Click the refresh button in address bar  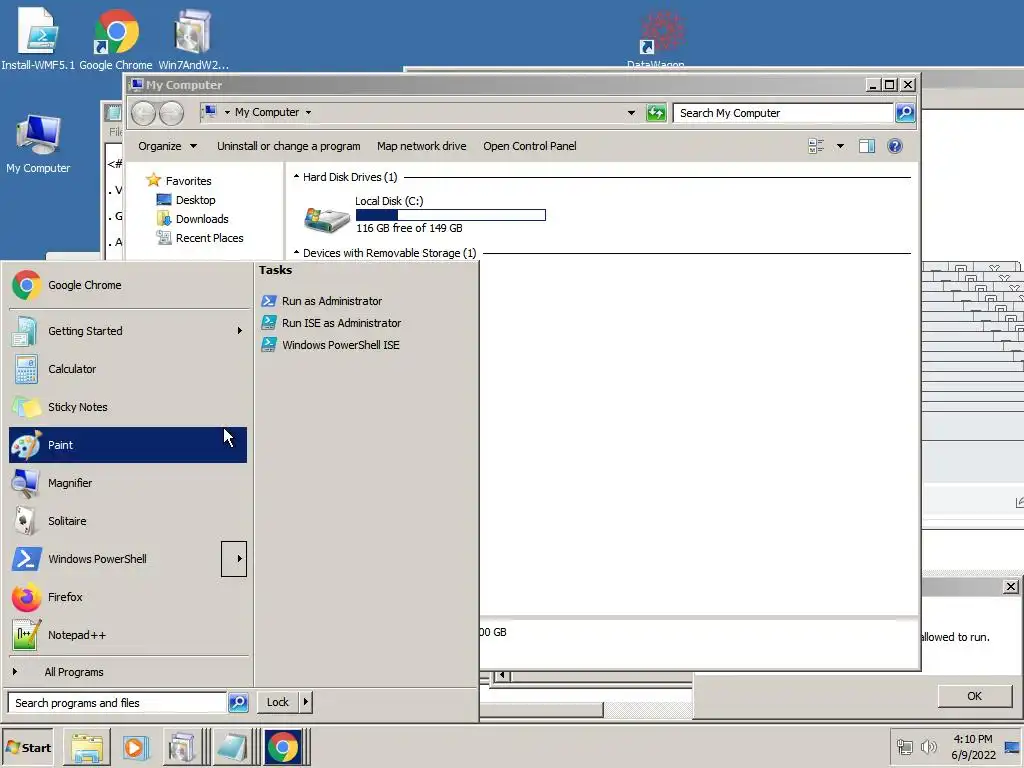point(656,113)
